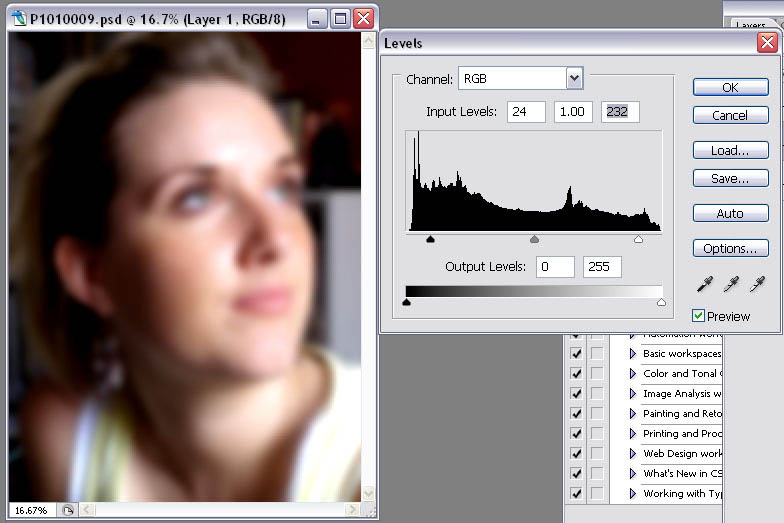The width and height of the screenshot is (784, 523).
Task: Toggle the Preview checkbox in Levels
Action: [x=698, y=316]
